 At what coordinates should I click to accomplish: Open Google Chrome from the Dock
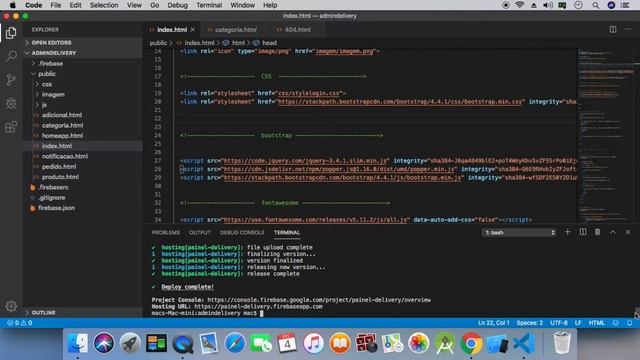(x=471, y=343)
